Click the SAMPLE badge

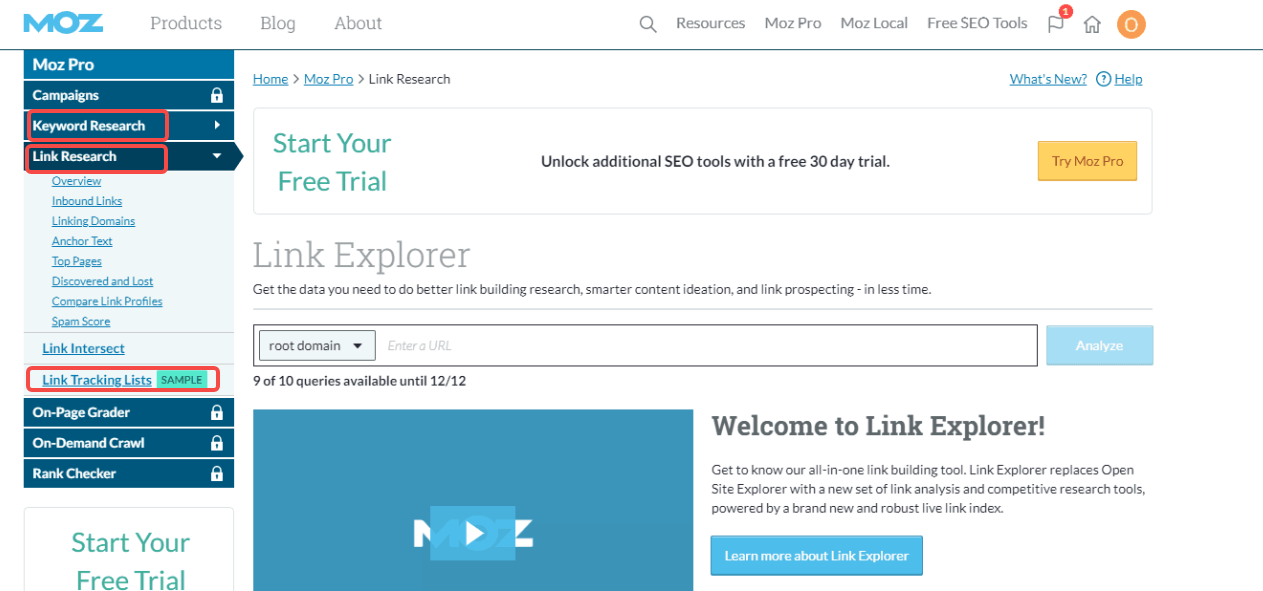(181, 380)
